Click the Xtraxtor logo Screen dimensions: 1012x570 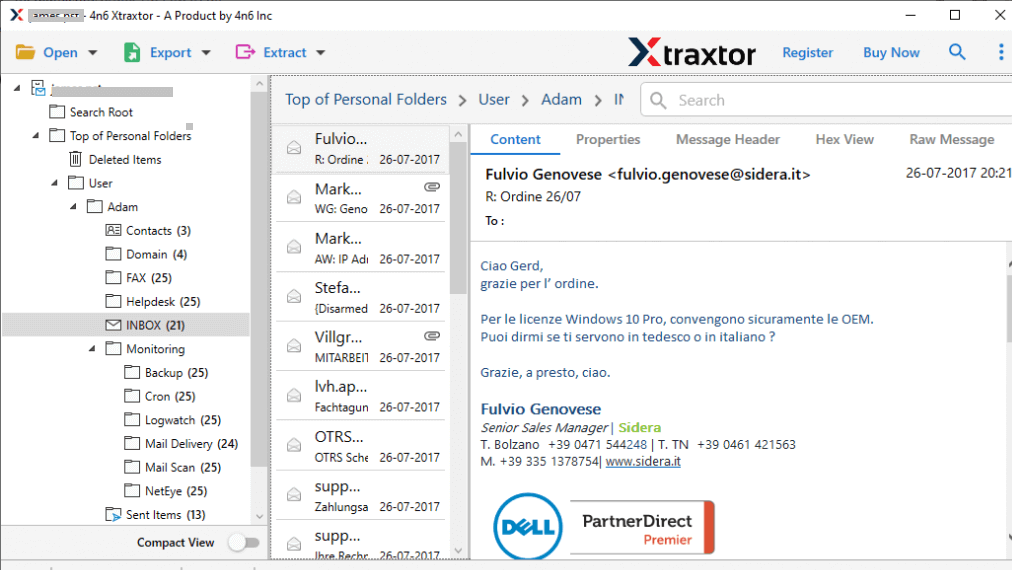coord(691,52)
